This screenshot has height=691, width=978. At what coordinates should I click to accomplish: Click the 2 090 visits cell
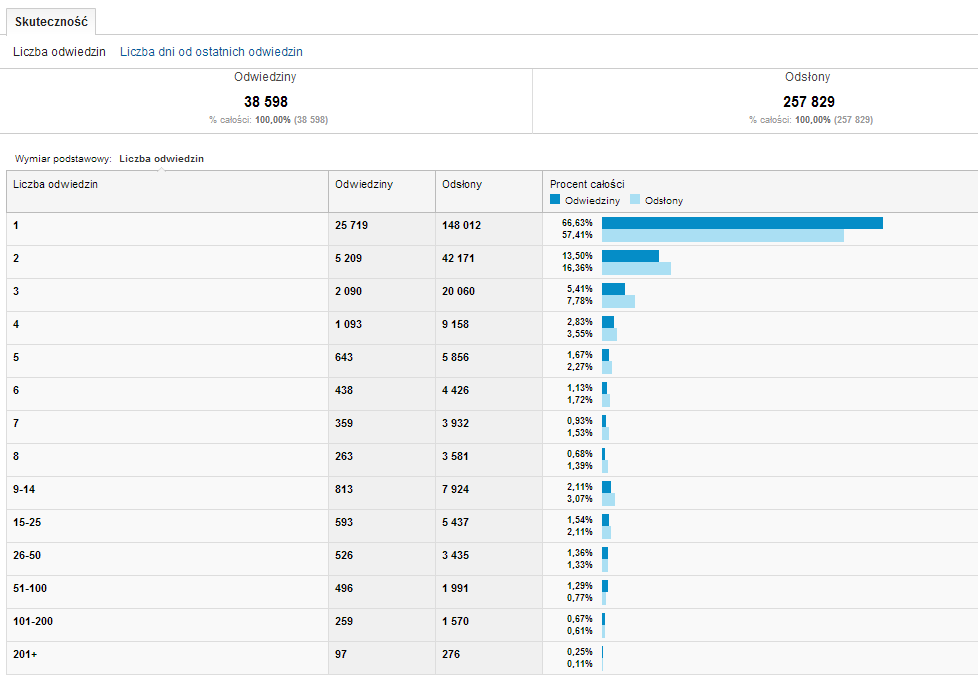pyautogui.click(x=351, y=291)
